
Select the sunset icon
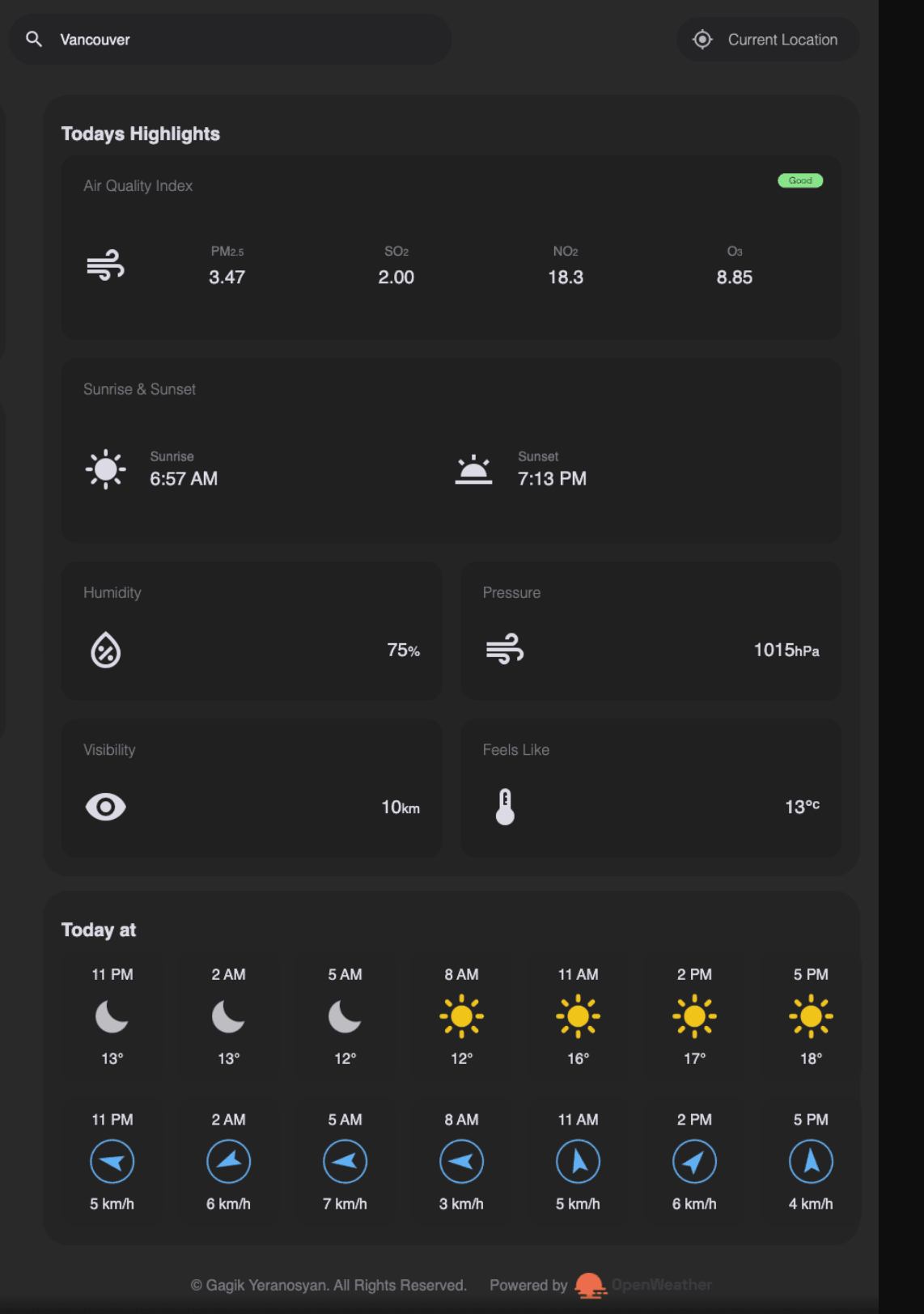[473, 469]
